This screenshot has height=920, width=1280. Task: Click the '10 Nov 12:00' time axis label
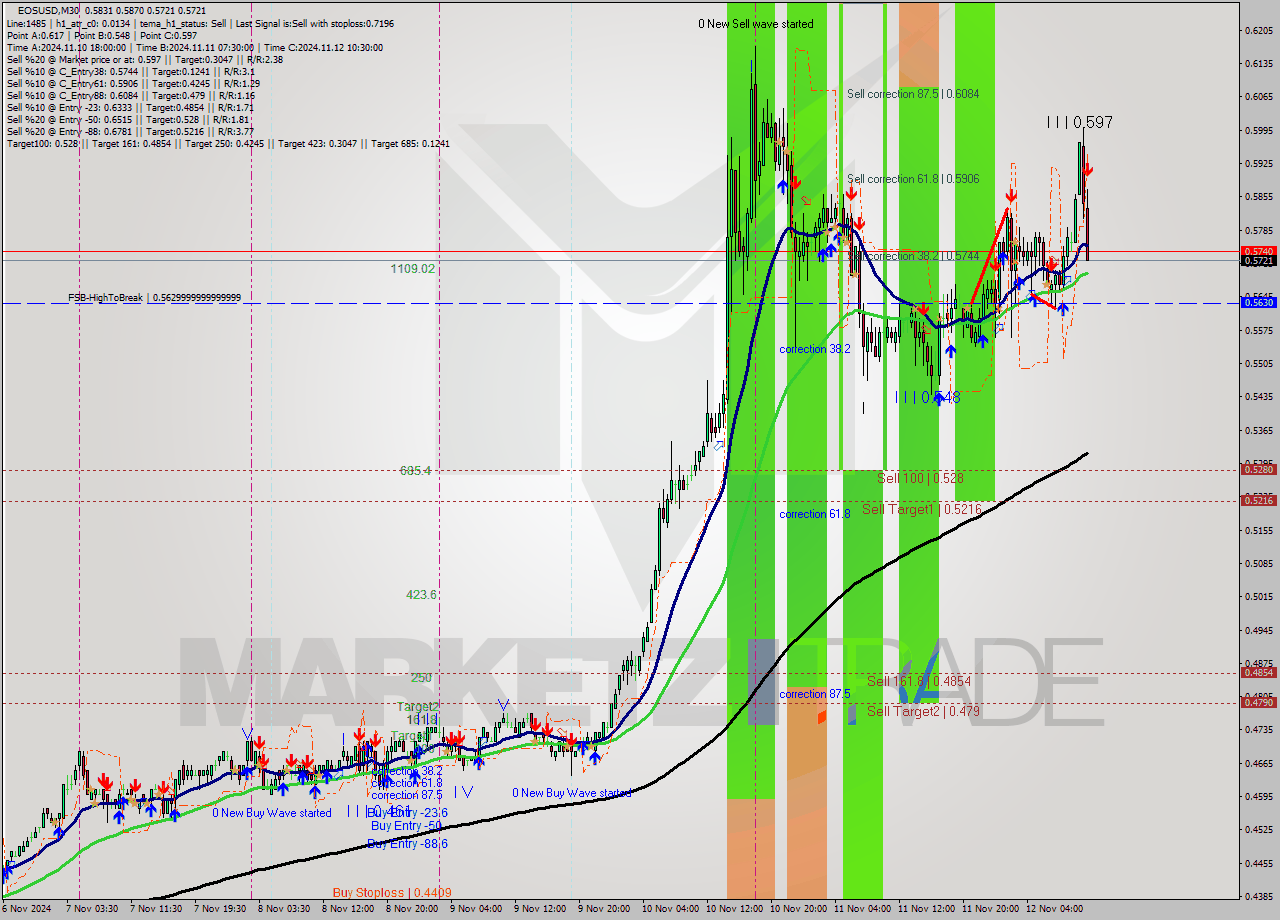(x=735, y=909)
